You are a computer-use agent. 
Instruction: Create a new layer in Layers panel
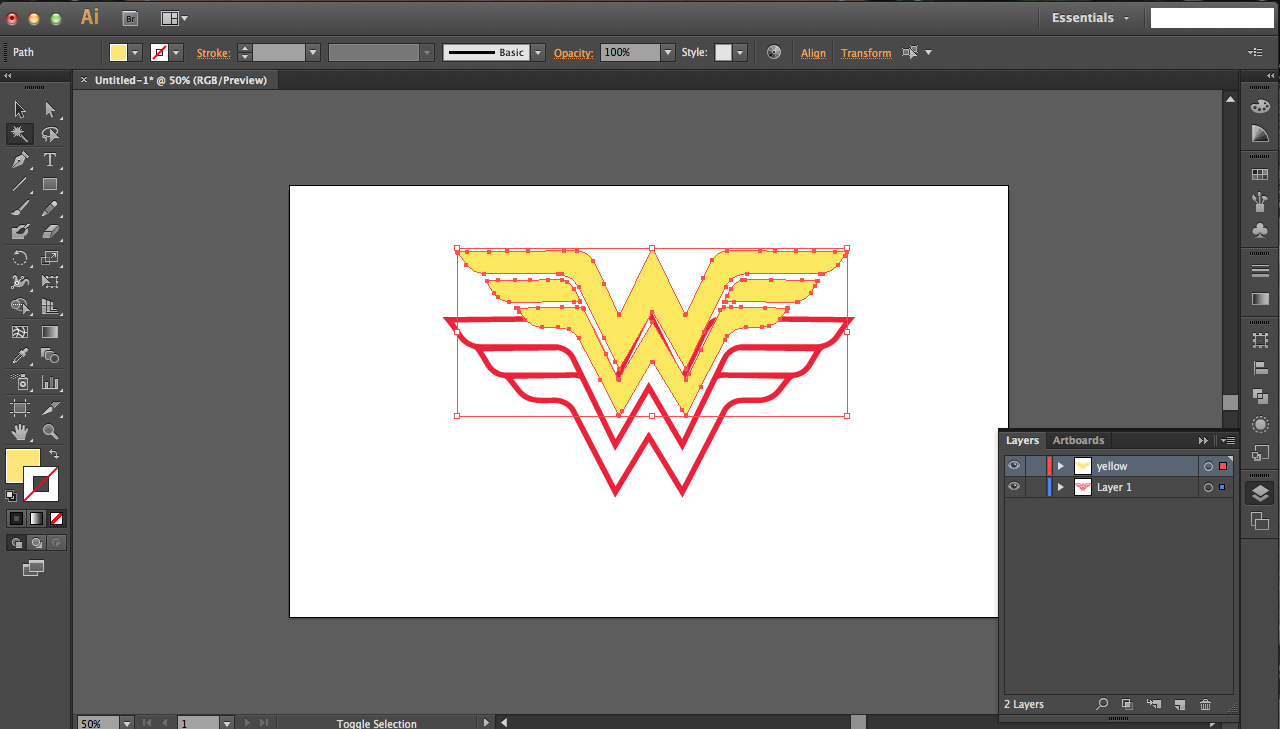pyautogui.click(x=1179, y=705)
